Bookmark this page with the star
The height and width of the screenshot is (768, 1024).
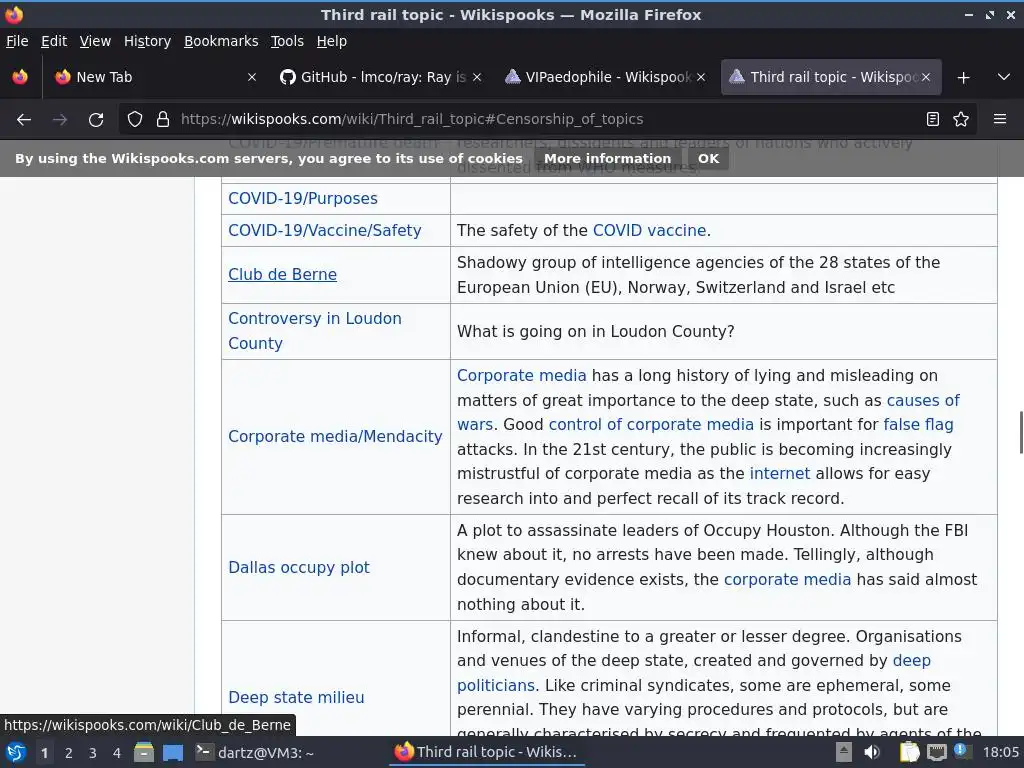961,120
